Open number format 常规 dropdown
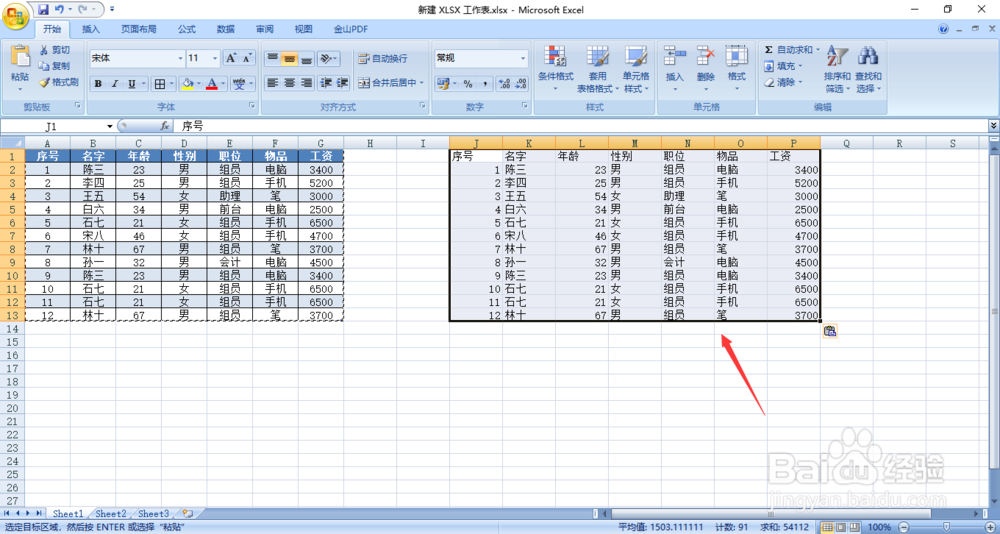The image size is (1000, 534). point(523,58)
